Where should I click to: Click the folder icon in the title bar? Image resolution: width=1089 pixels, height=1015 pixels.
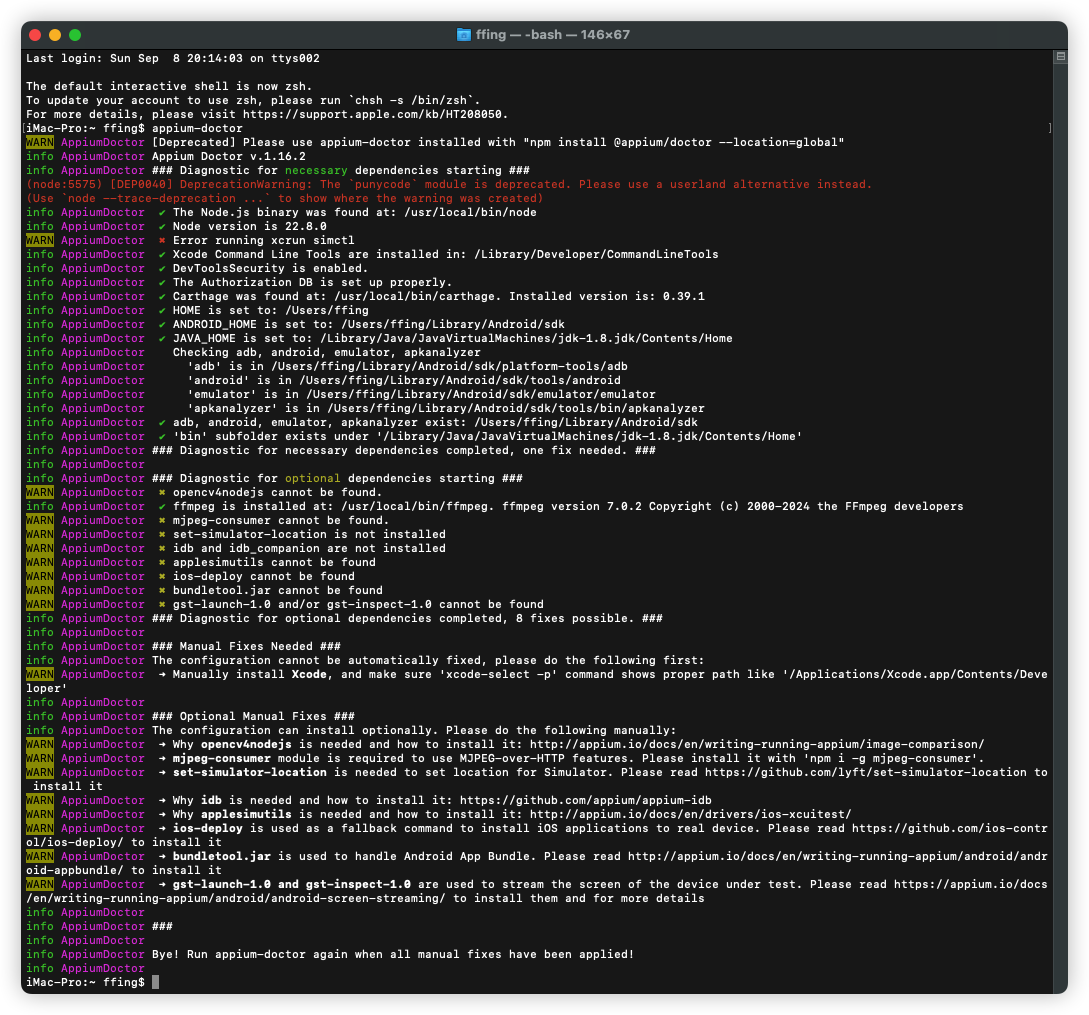tap(464, 35)
